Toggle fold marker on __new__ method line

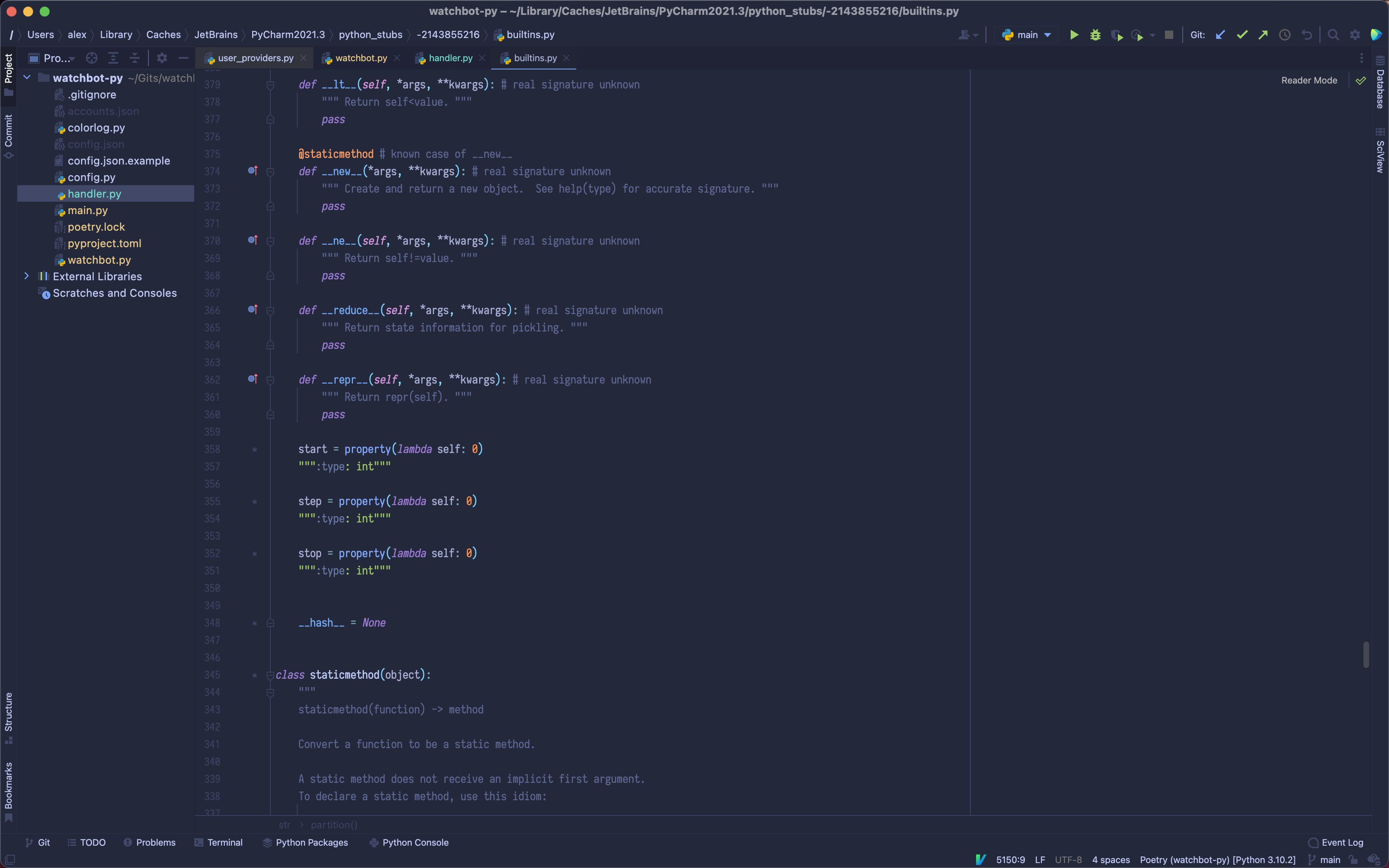pos(270,172)
